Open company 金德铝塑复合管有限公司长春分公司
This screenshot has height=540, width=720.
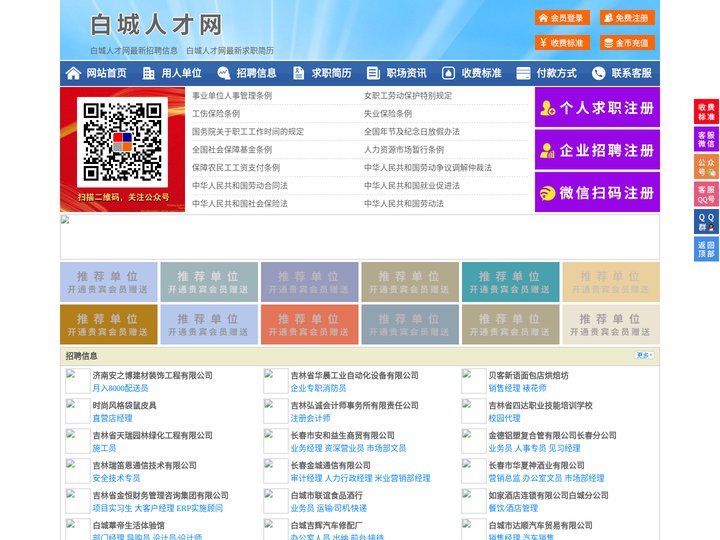click(552, 435)
